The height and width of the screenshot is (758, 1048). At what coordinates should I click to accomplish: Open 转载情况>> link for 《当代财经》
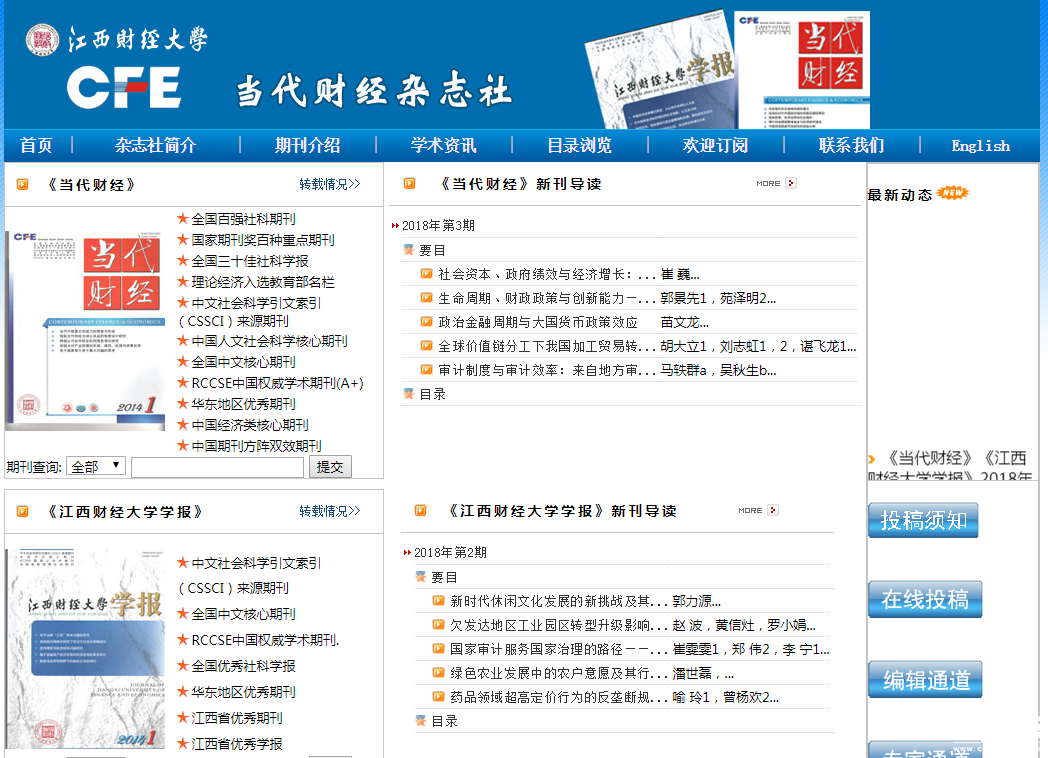[x=330, y=184]
